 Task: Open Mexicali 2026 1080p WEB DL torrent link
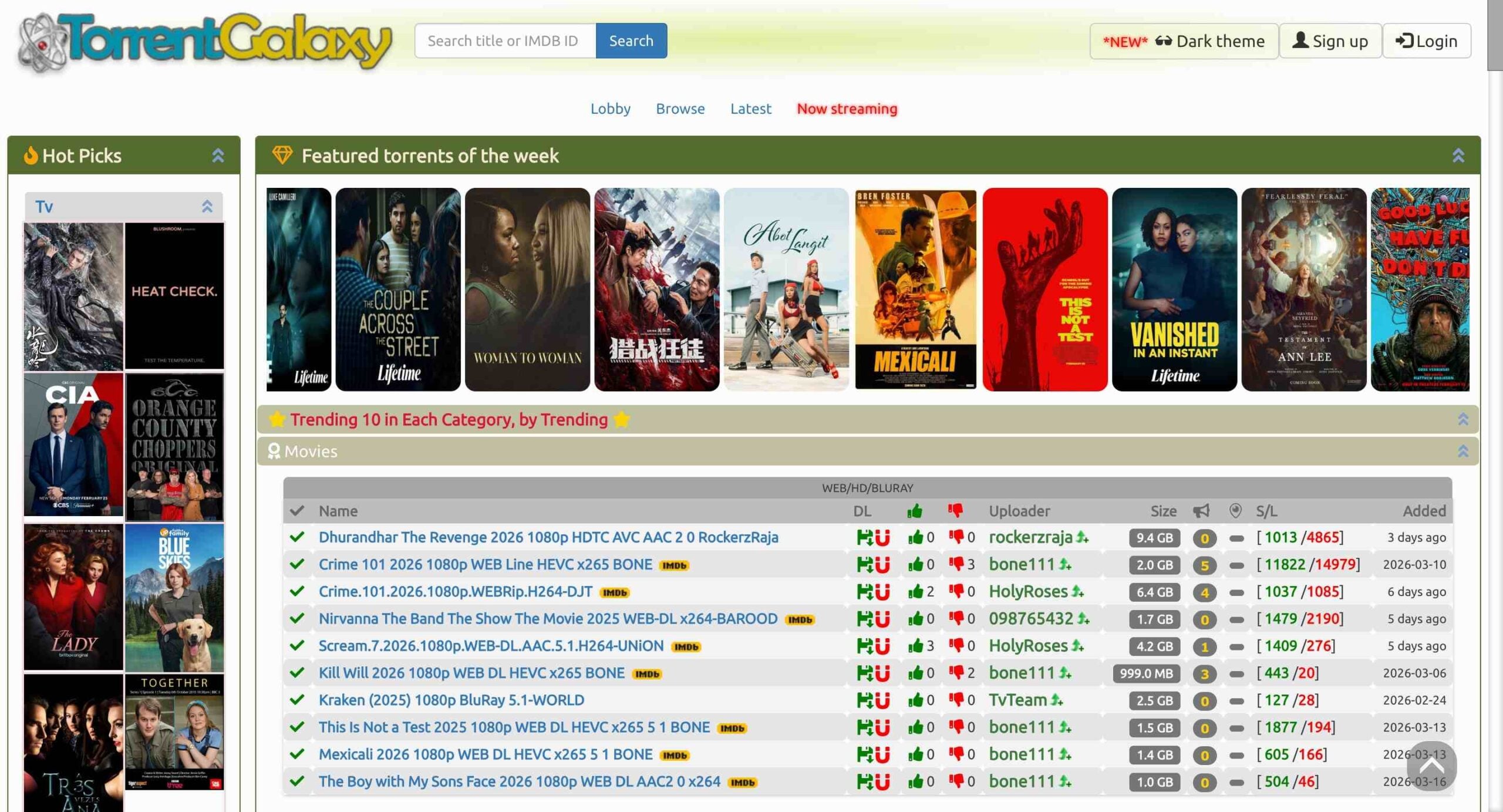485,754
